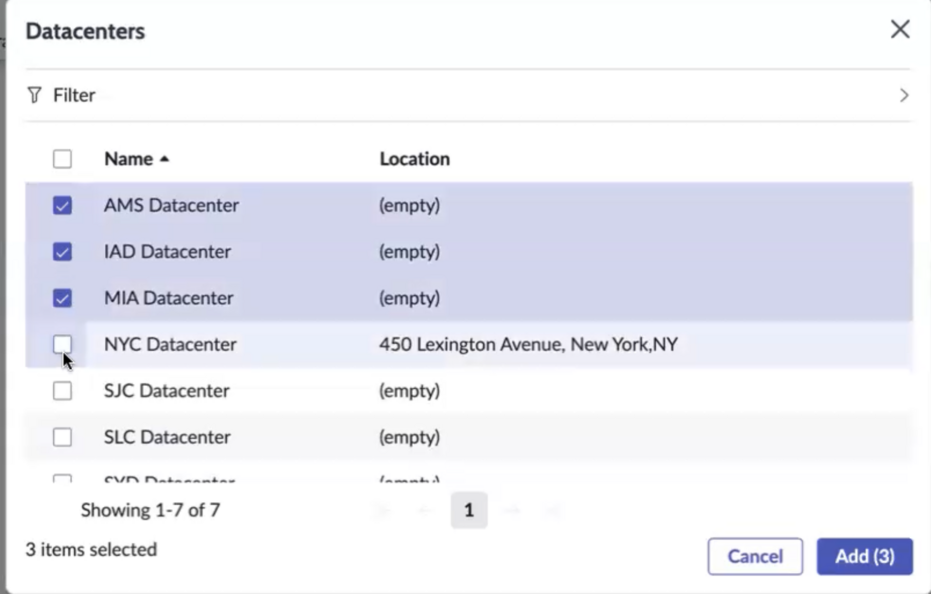Cancel the datacenter selection
This screenshot has height=594, width=931.
pos(755,557)
